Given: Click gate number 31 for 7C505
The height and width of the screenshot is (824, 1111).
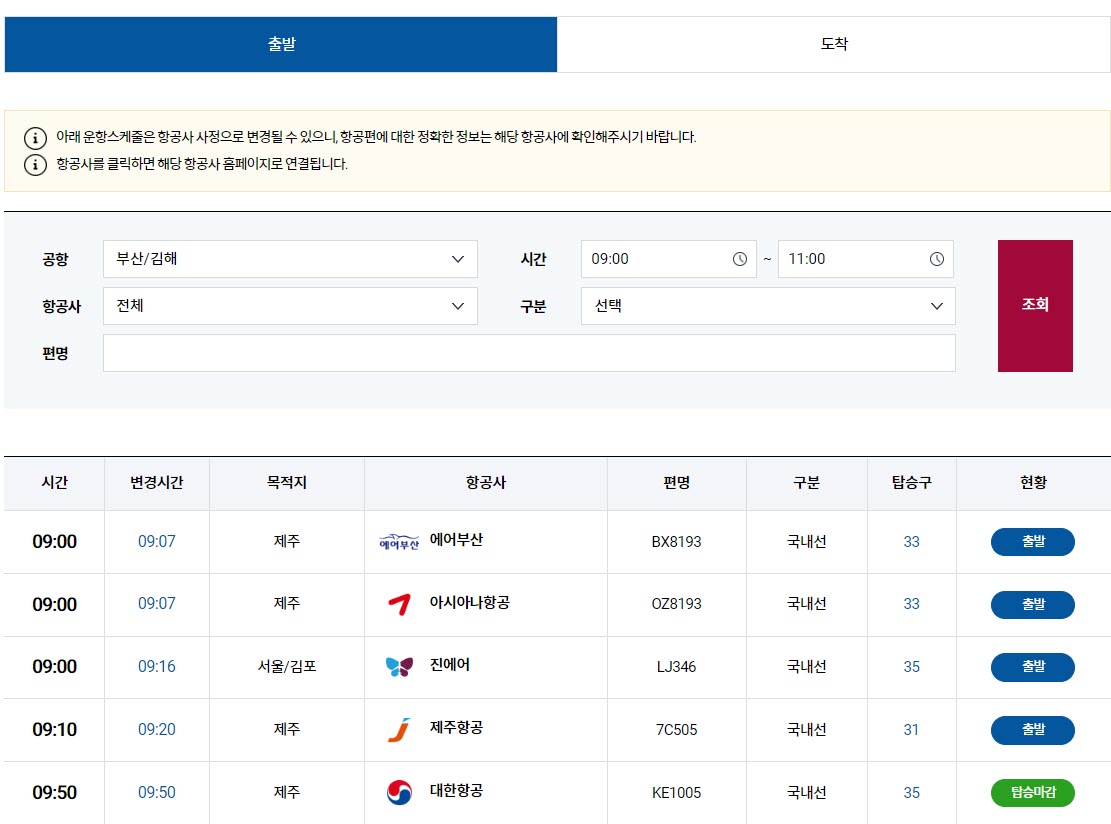Looking at the screenshot, I should pyautogui.click(x=911, y=730).
